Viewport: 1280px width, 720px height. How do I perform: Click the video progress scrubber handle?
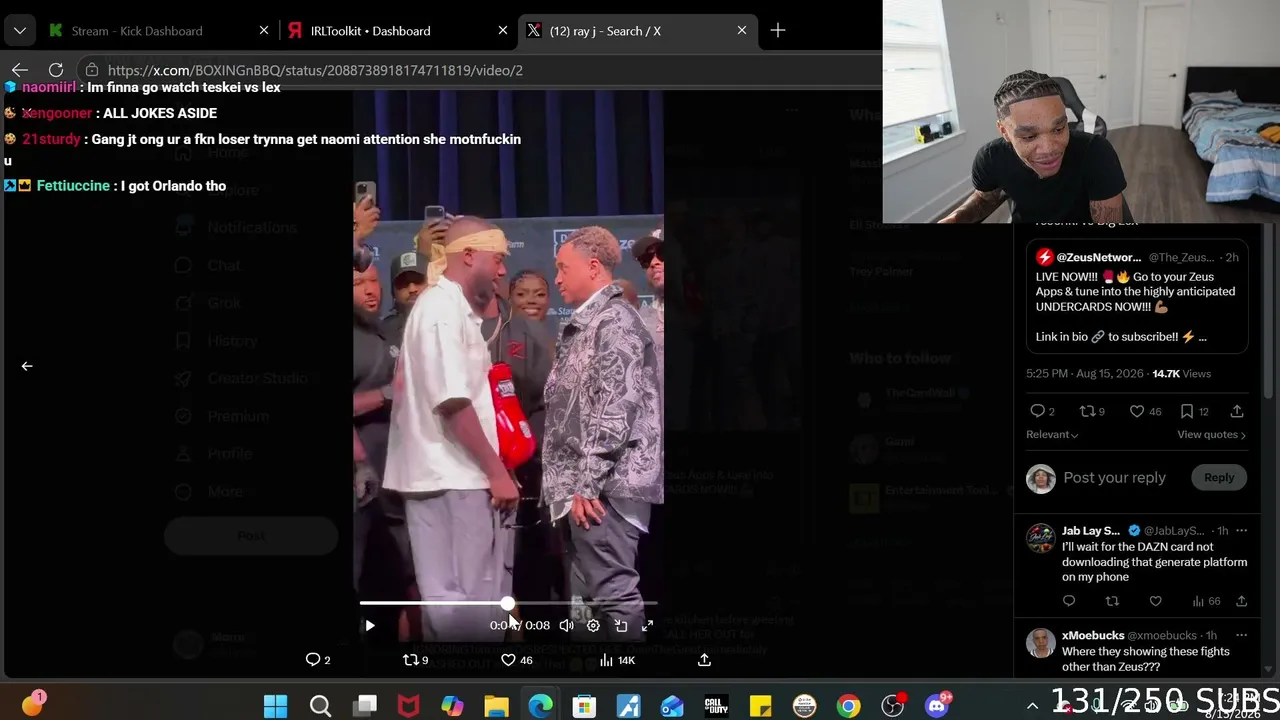click(508, 604)
